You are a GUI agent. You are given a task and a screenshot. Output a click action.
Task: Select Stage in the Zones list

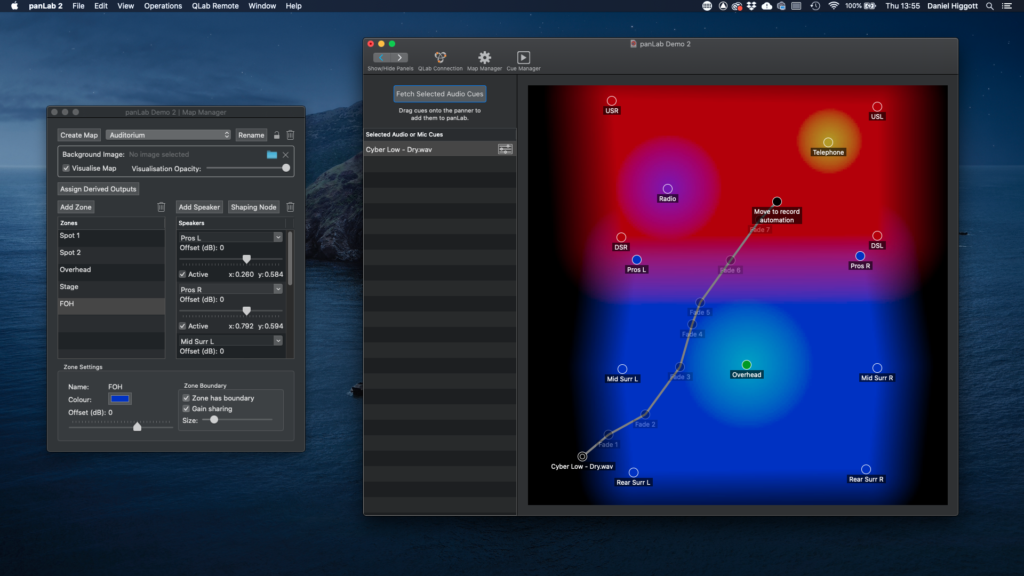coord(111,287)
